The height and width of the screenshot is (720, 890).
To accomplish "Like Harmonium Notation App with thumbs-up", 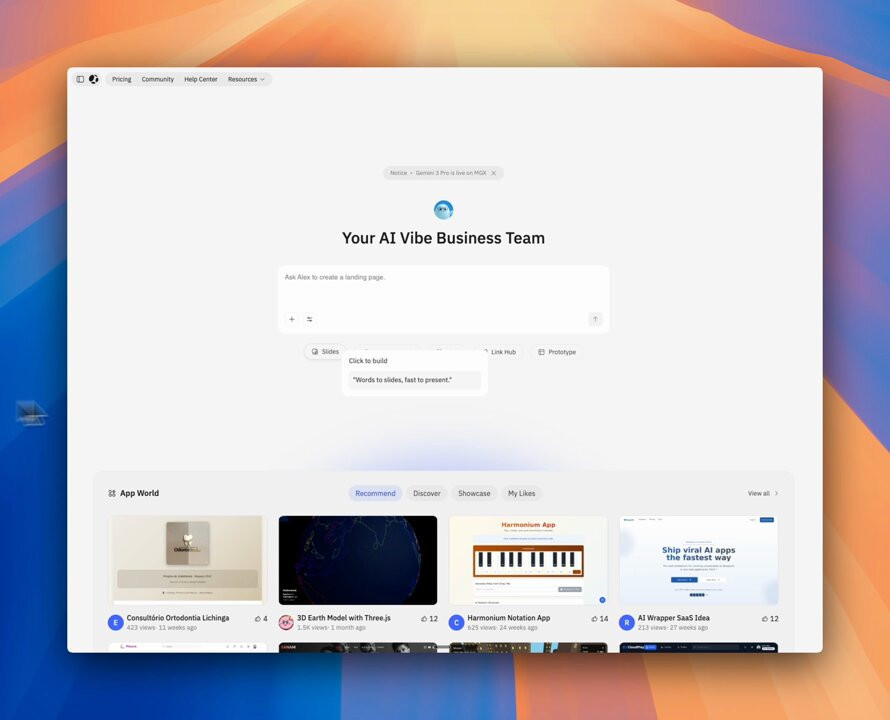I will click(x=594, y=619).
